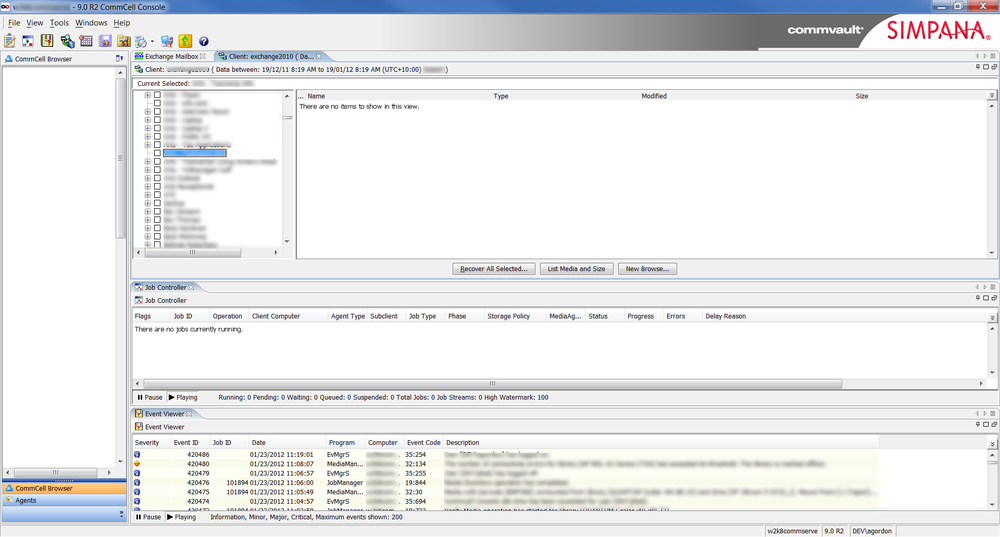Pause the Job Controller view
The height and width of the screenshot is (537, 1000).
pos(150,397)
